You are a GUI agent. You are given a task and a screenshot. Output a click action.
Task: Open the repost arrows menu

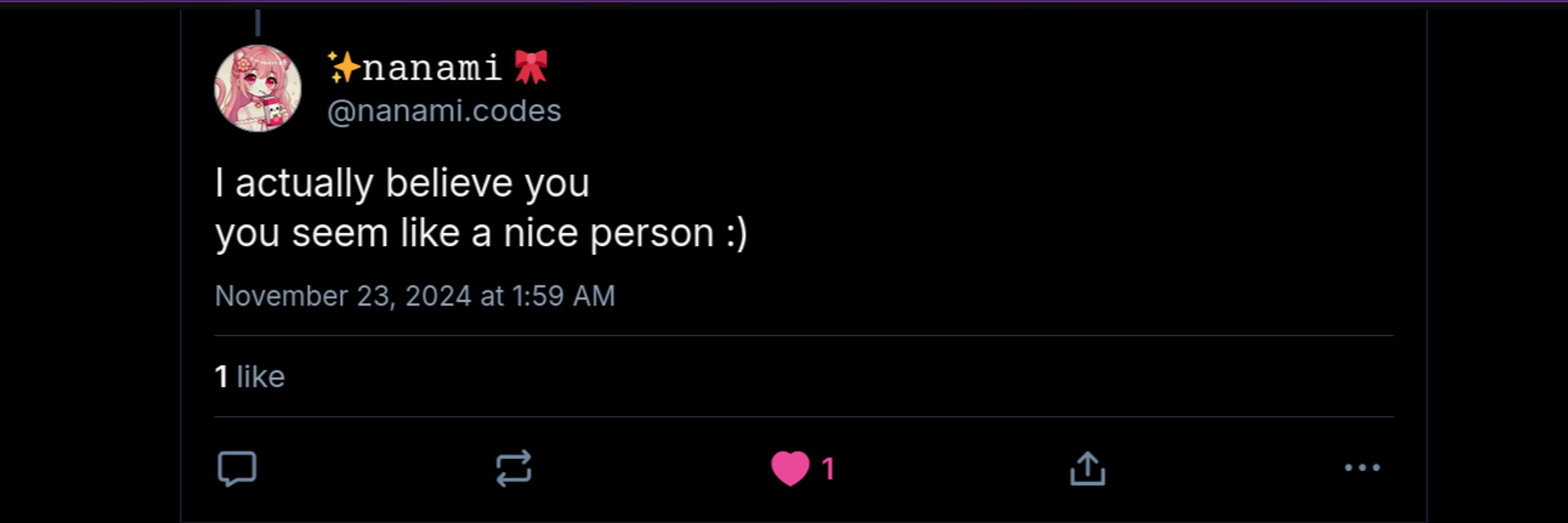(x=514, y=468)
